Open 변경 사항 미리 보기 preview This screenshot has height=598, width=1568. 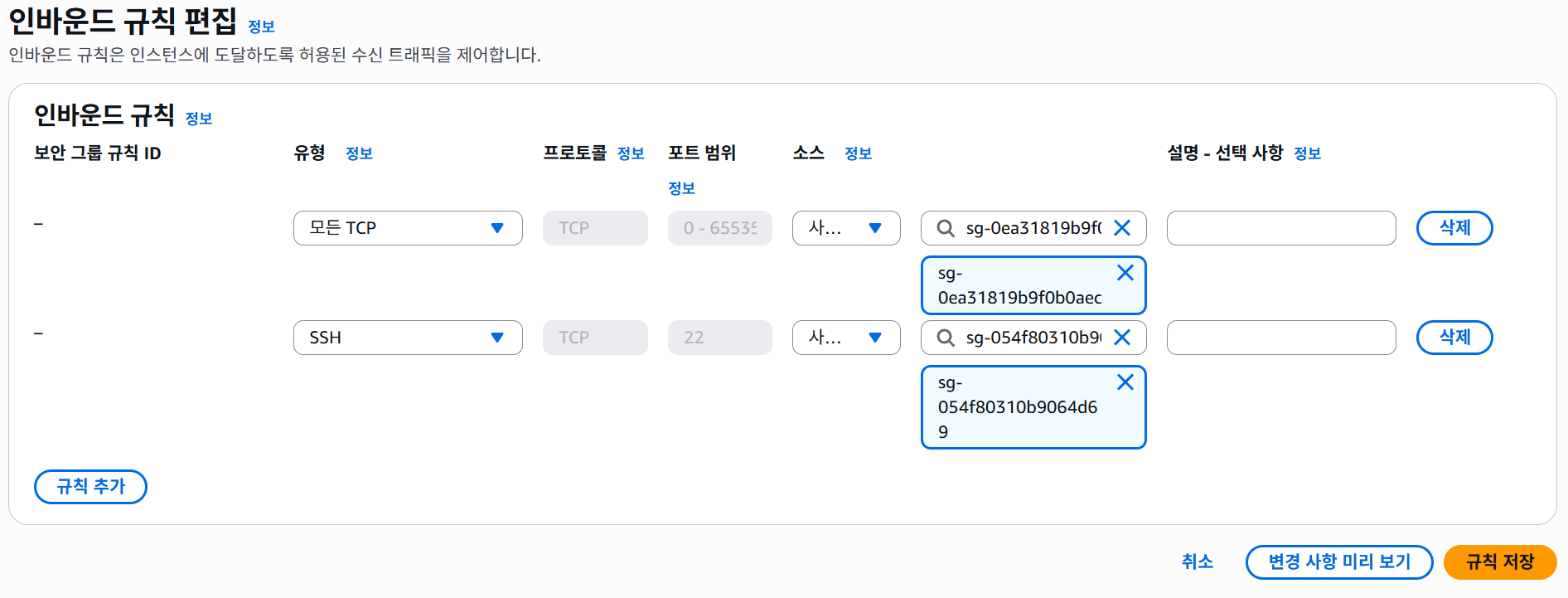1338,562
